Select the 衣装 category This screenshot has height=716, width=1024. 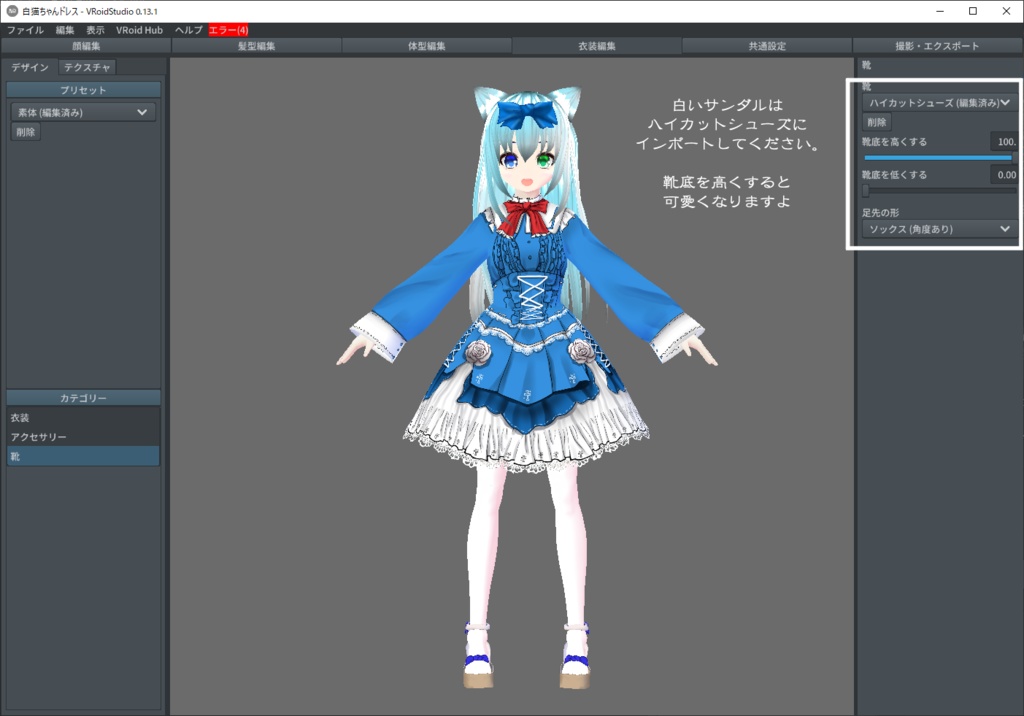click(x=83, y=417)
